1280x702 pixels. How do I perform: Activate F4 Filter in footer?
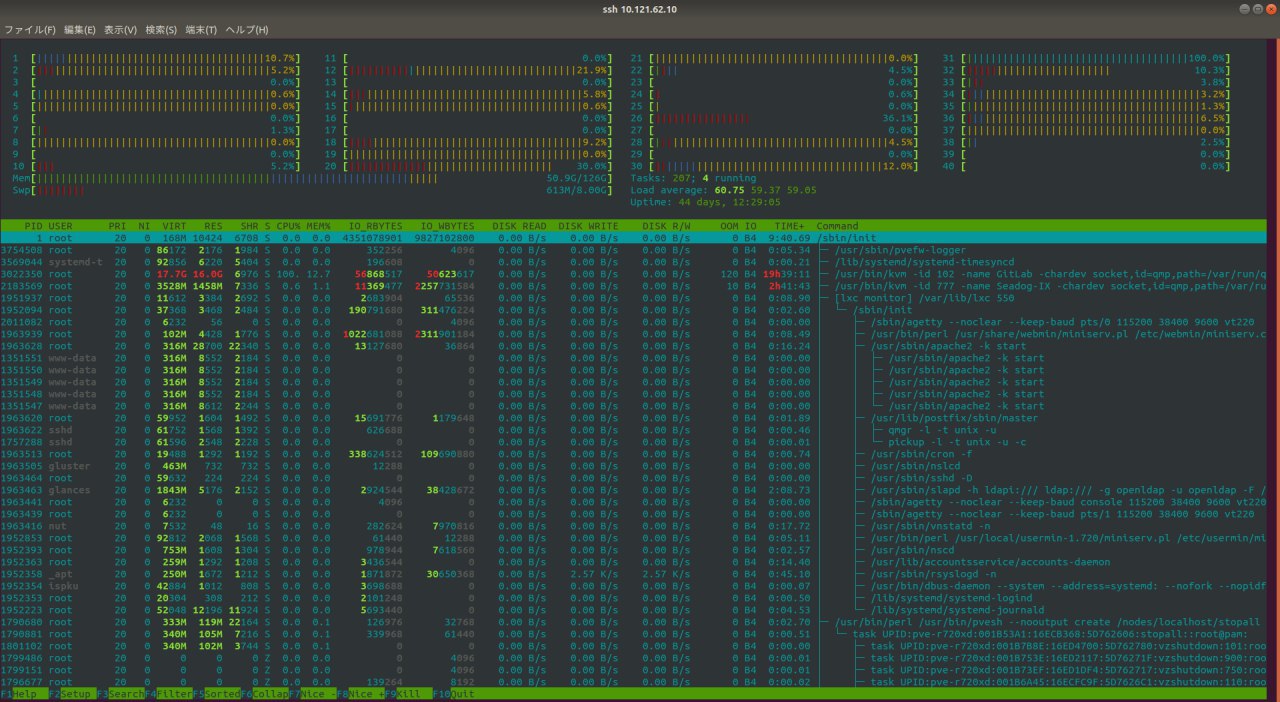pos(168,694)
